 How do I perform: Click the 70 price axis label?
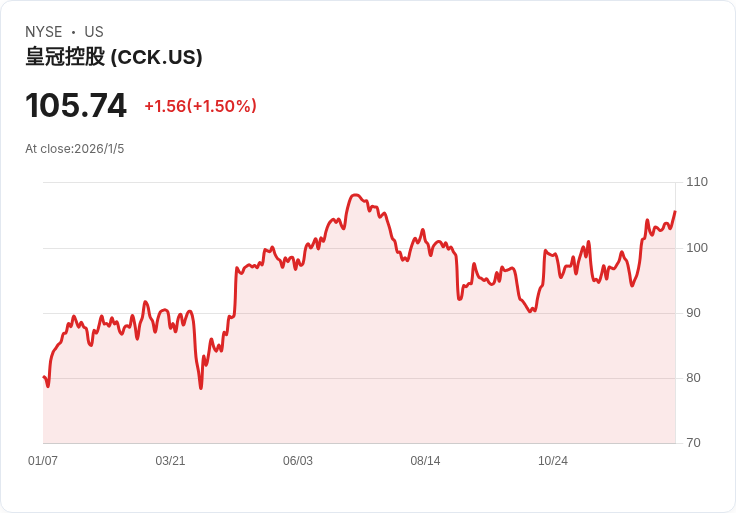point(693,443)
